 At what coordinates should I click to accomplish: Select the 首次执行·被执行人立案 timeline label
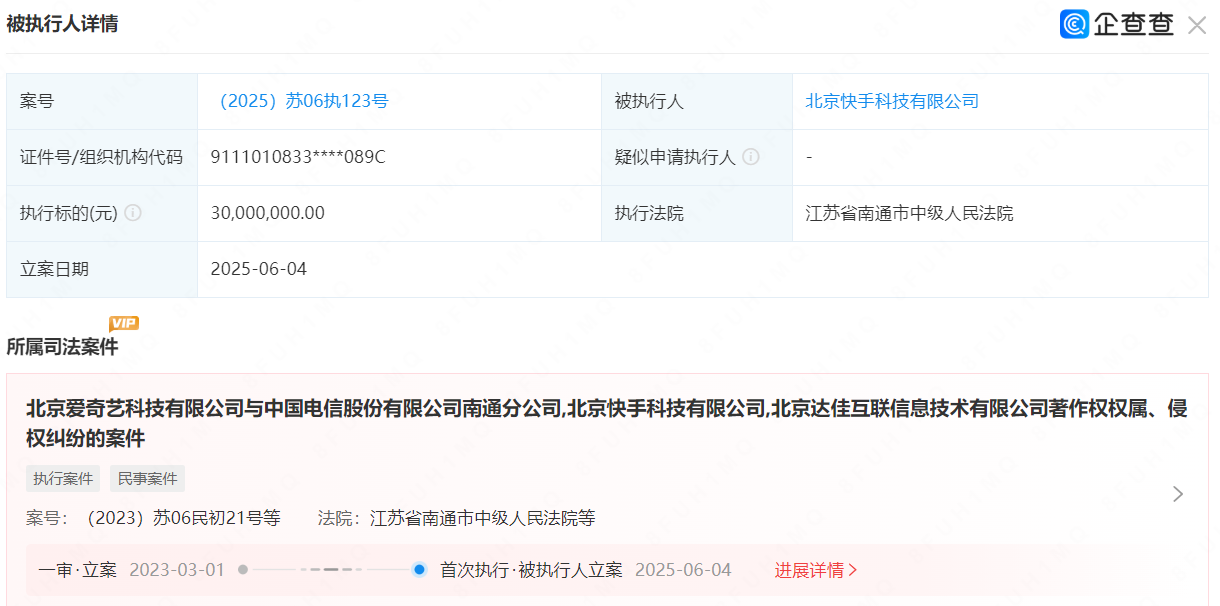tap(531, 570)
